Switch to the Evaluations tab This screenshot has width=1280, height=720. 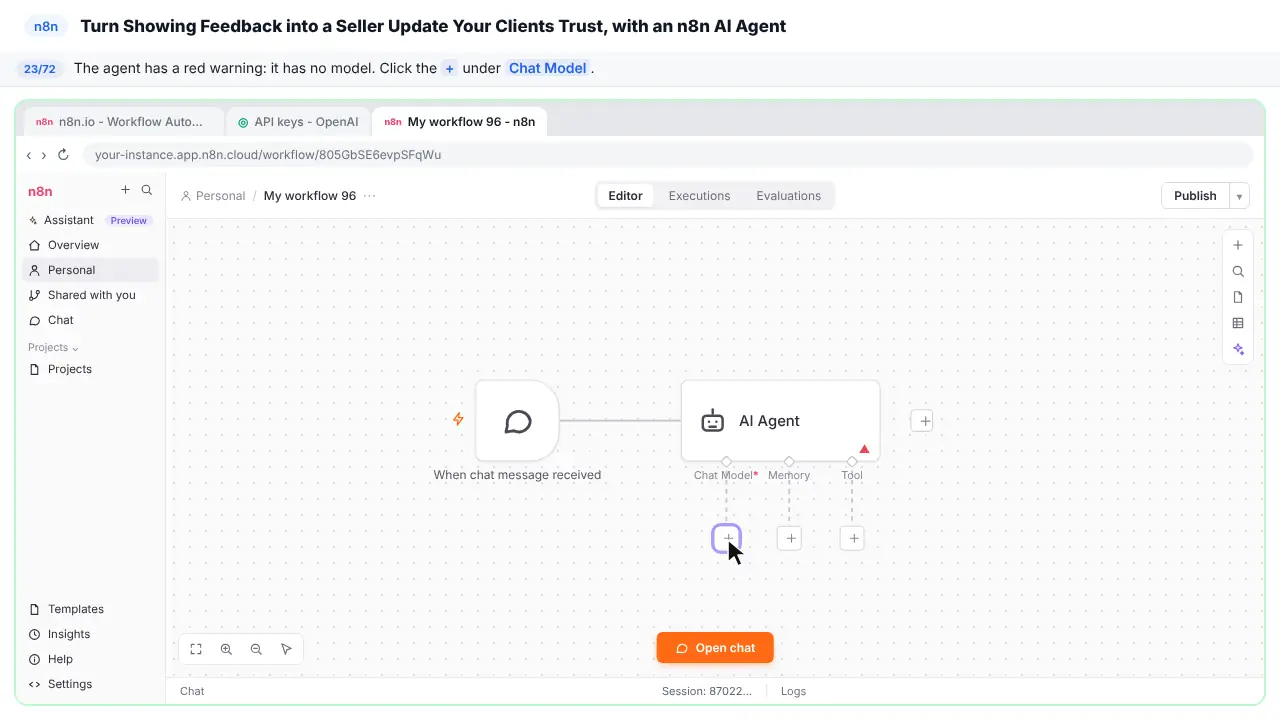click(x=788, y=196)
